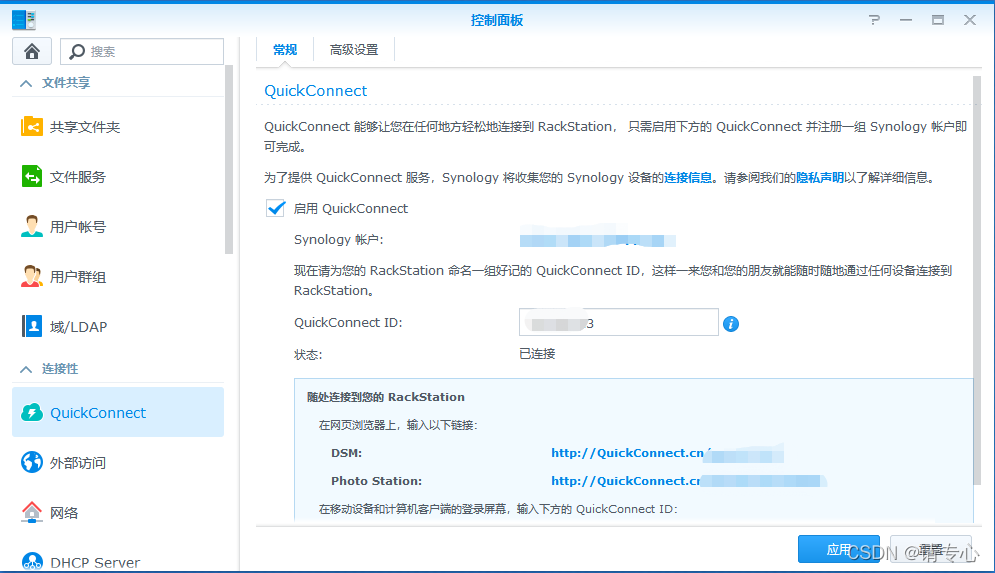Open 用户群组 in the sidebar
This screenshot has width=995, height=573.
[118, 276]
